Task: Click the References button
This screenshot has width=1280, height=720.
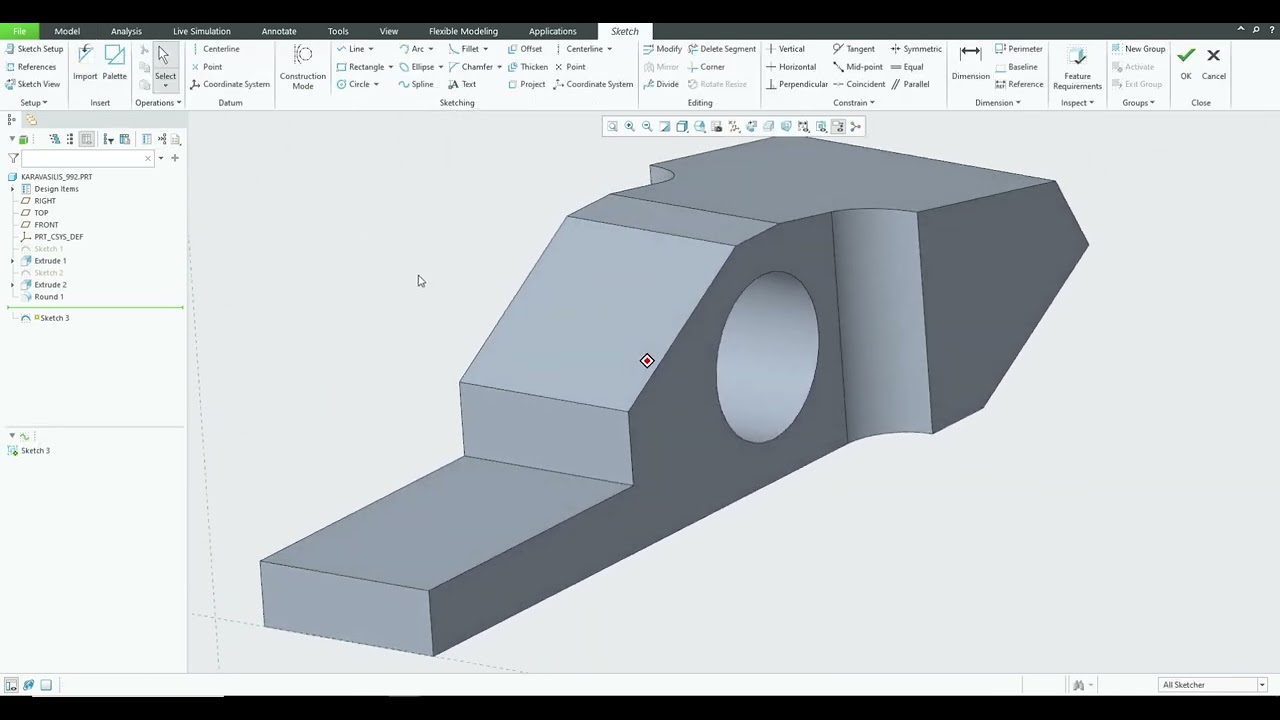Action: pos(30,67)
